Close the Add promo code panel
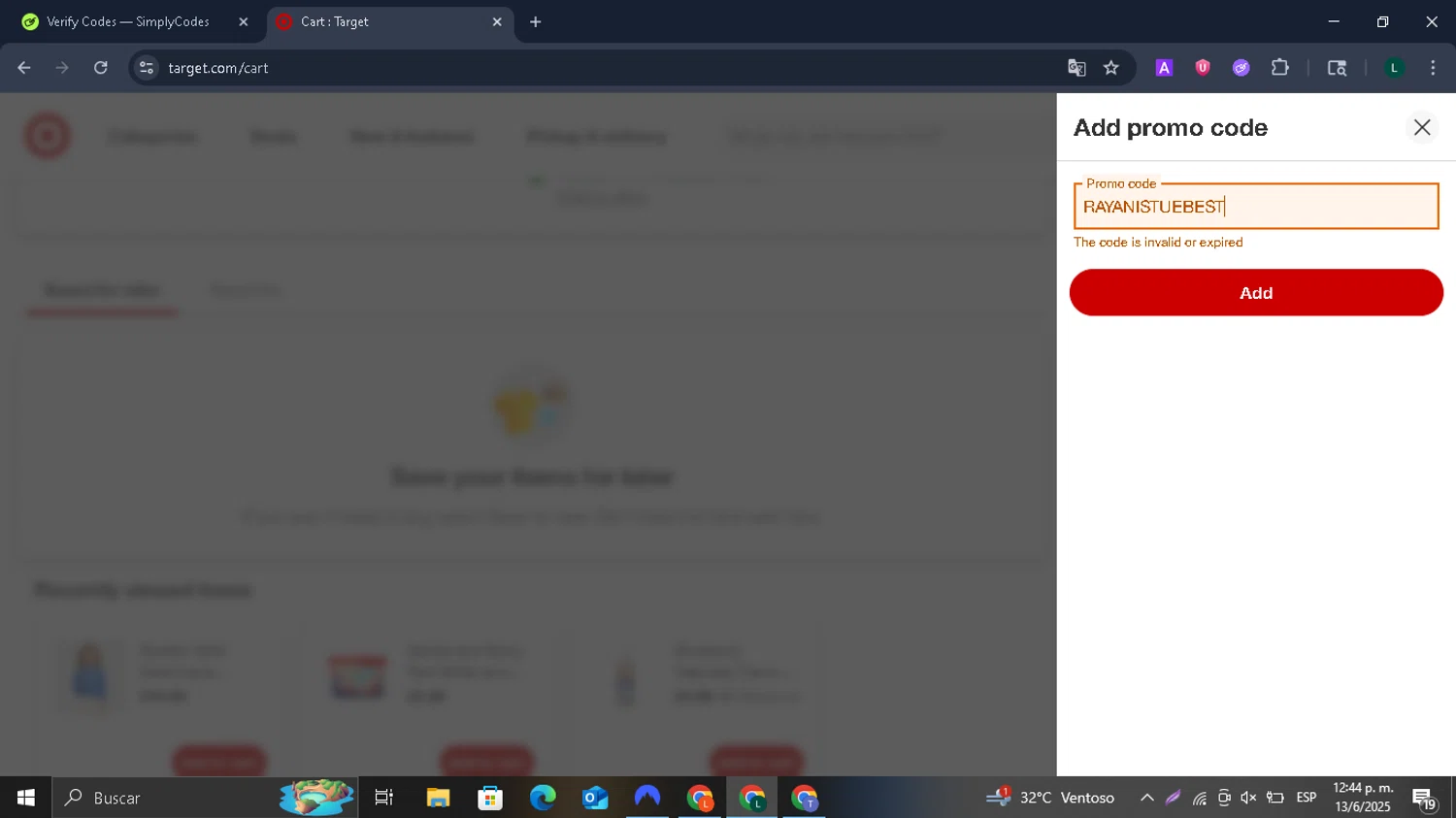This screenshot has height=818, width=1456. tap(1422, 127)
